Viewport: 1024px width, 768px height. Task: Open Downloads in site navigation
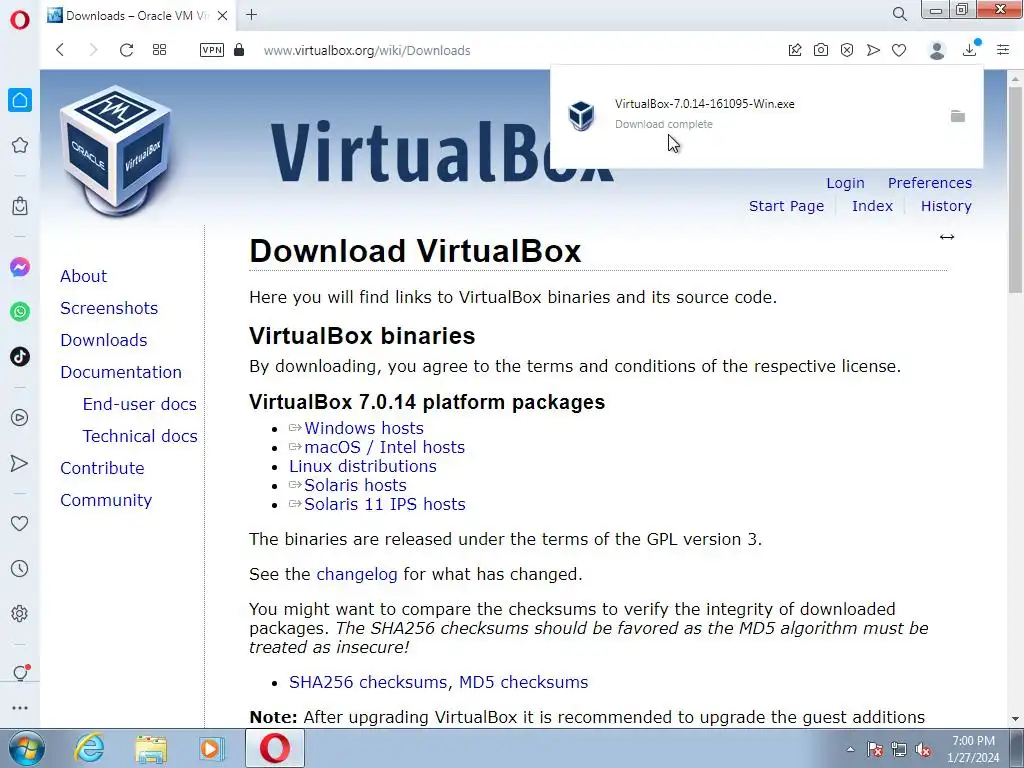pos(103,340)
